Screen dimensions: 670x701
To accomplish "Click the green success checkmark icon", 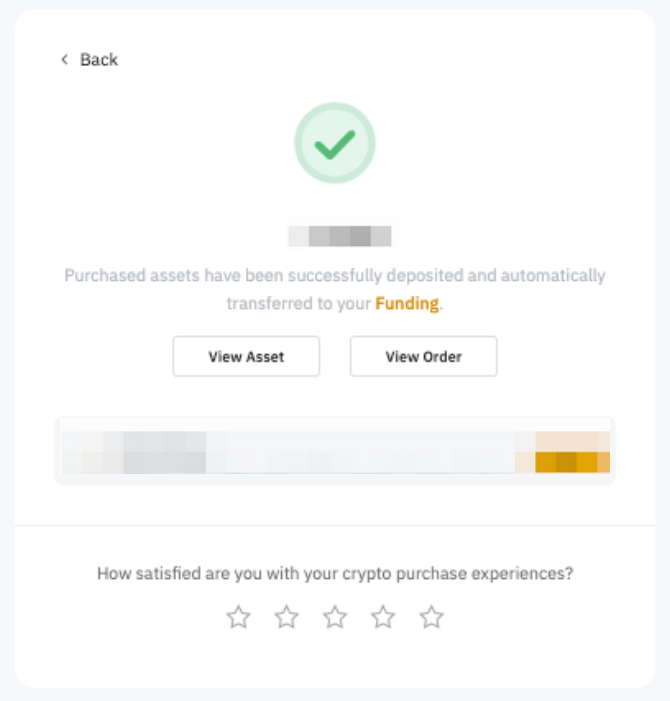I will coord(334,145).
